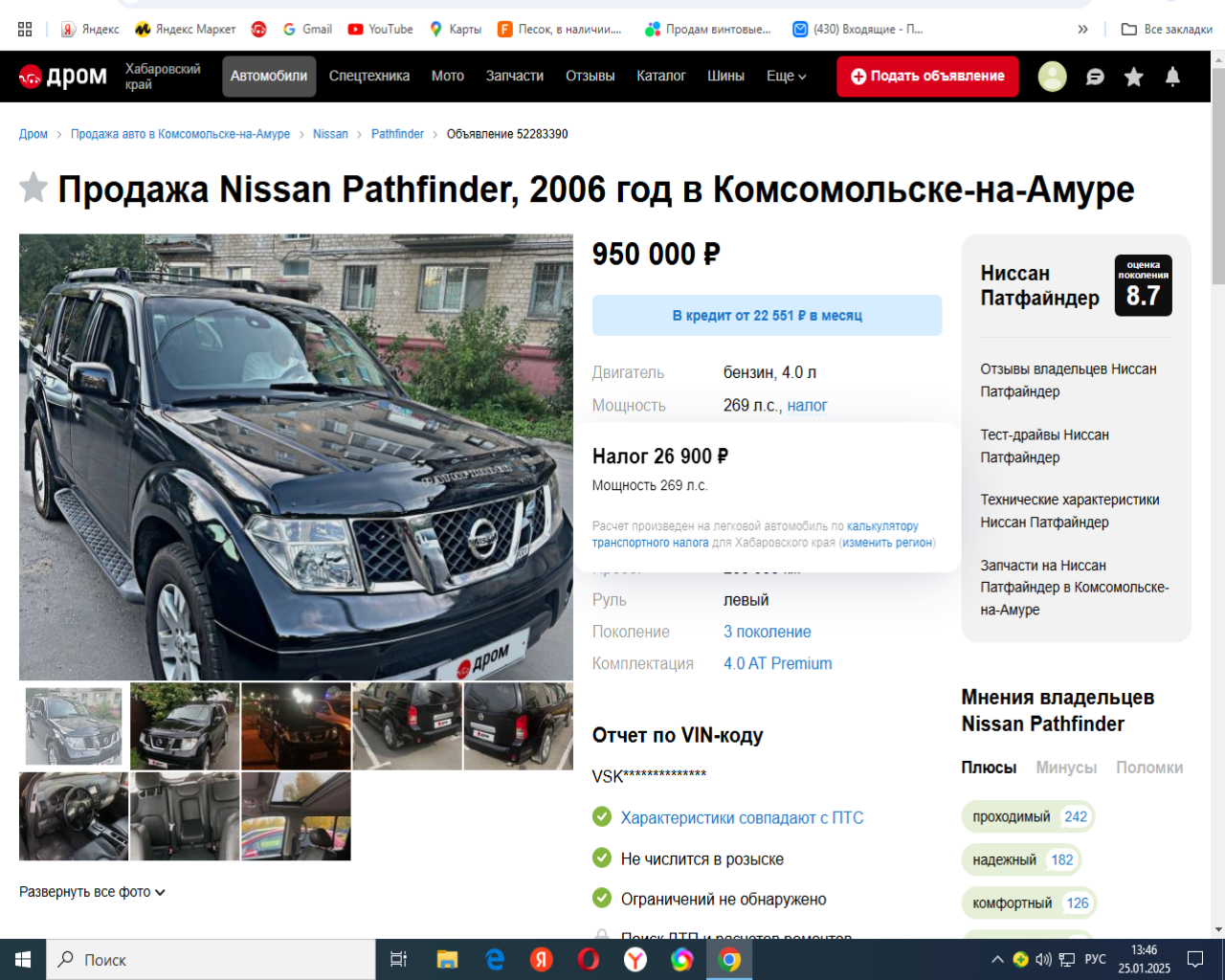
Task: Select the Поломки opinions tab
Action: pyautogui.click(x=1148, y=768)
